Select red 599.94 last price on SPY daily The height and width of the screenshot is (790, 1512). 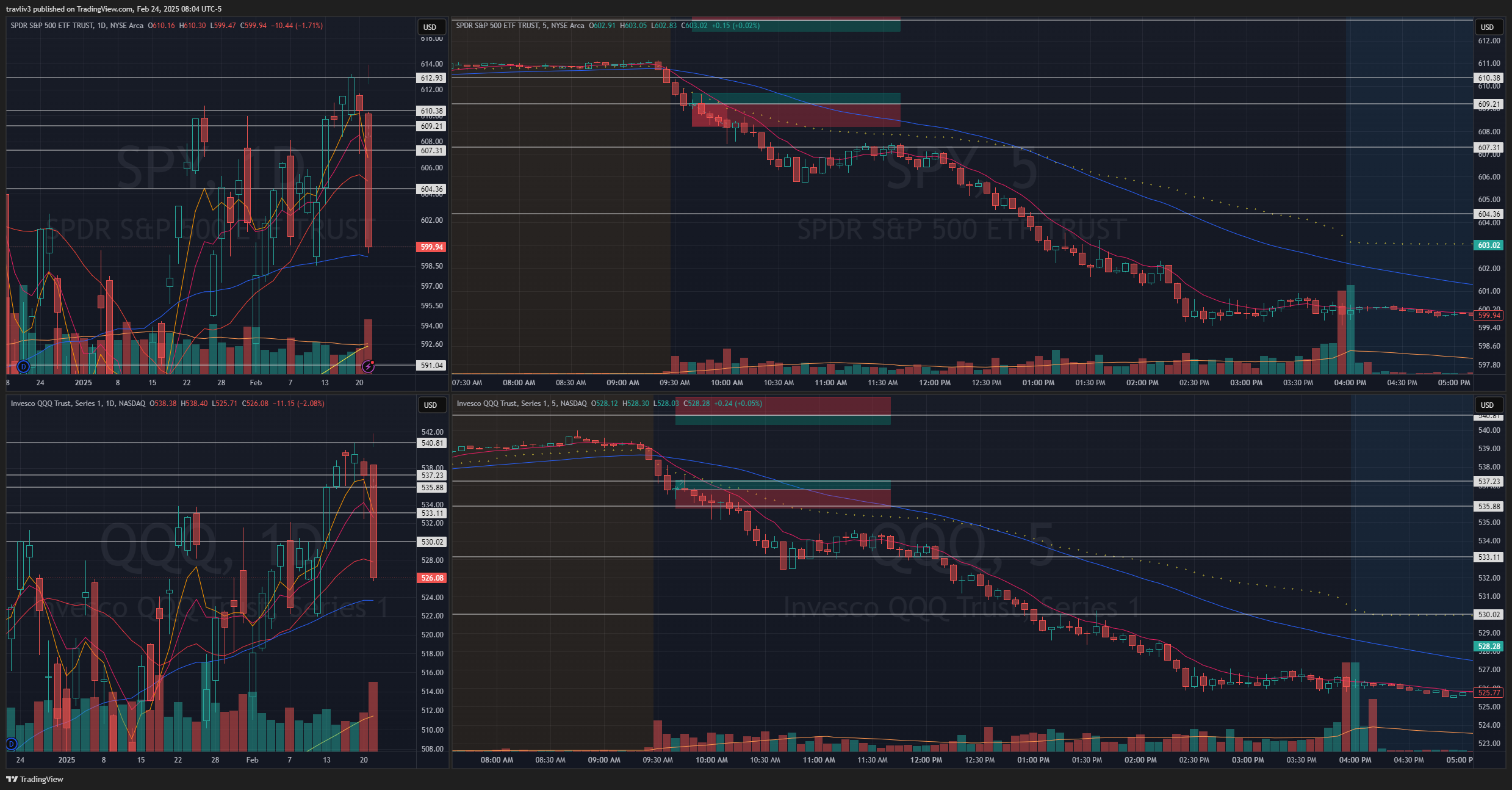point(431,247)
